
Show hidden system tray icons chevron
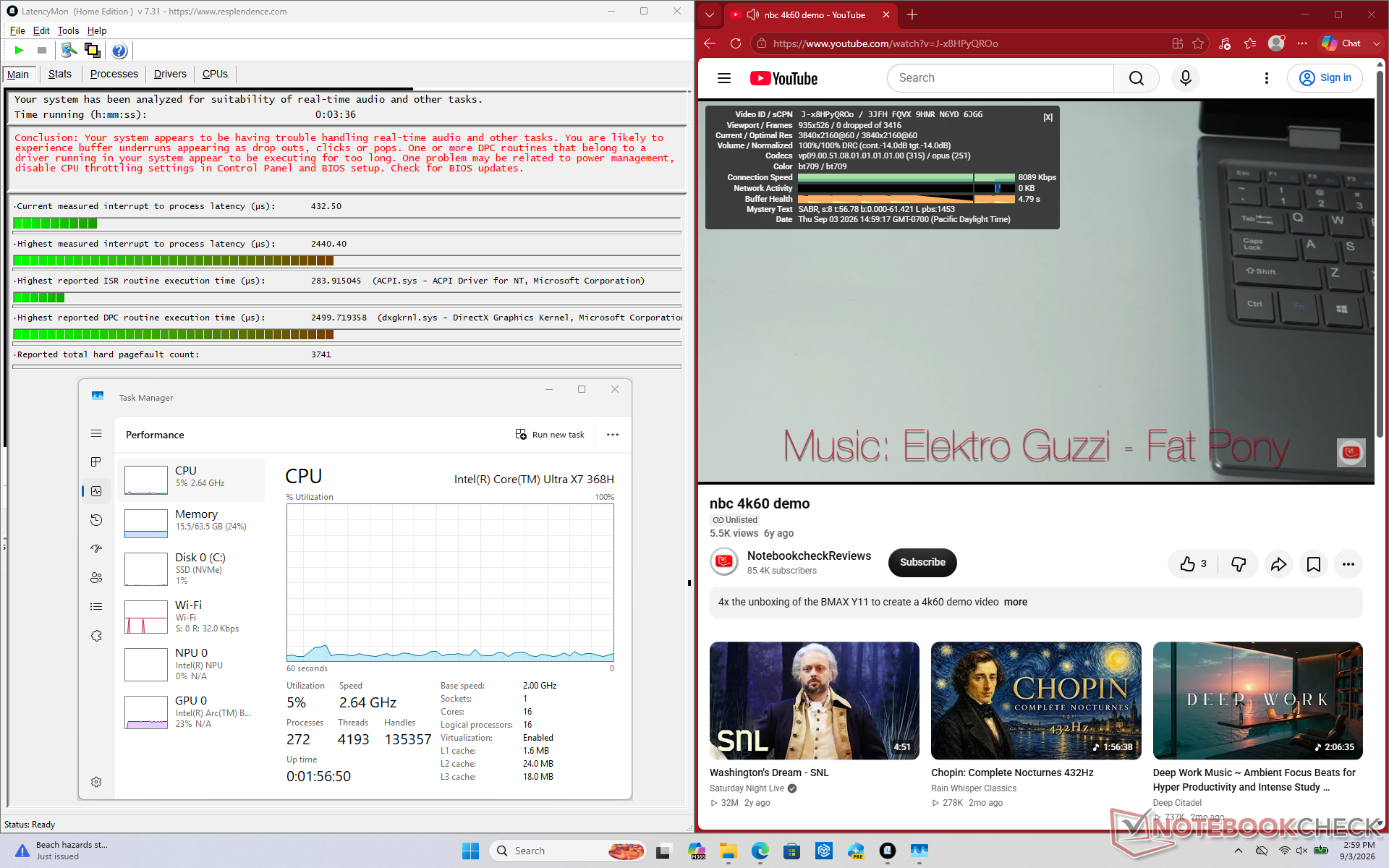pos(1239,851)
